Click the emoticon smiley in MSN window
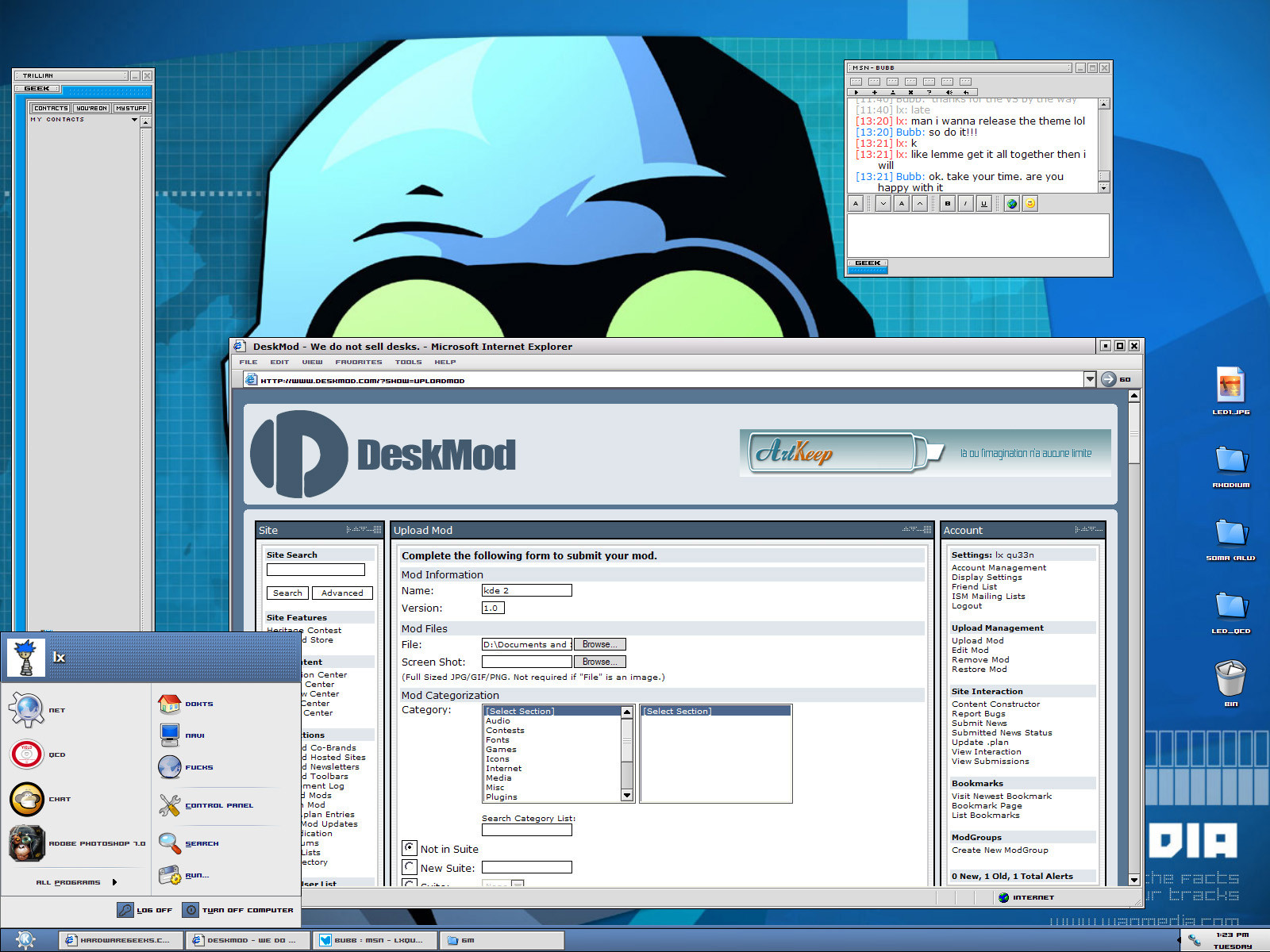The image size is (1270, 952). pos(1030,204)
